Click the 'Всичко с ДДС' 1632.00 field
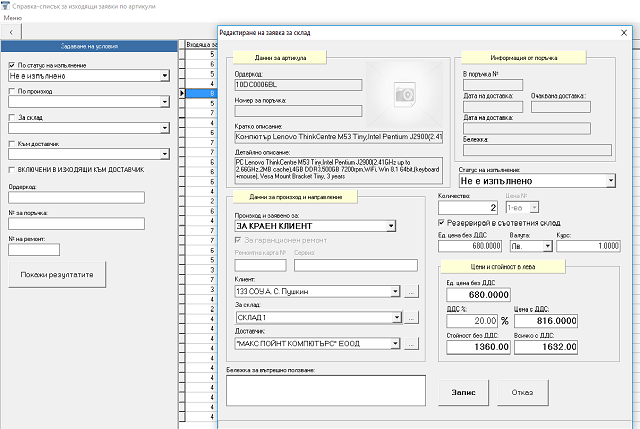 pos(546,347)
